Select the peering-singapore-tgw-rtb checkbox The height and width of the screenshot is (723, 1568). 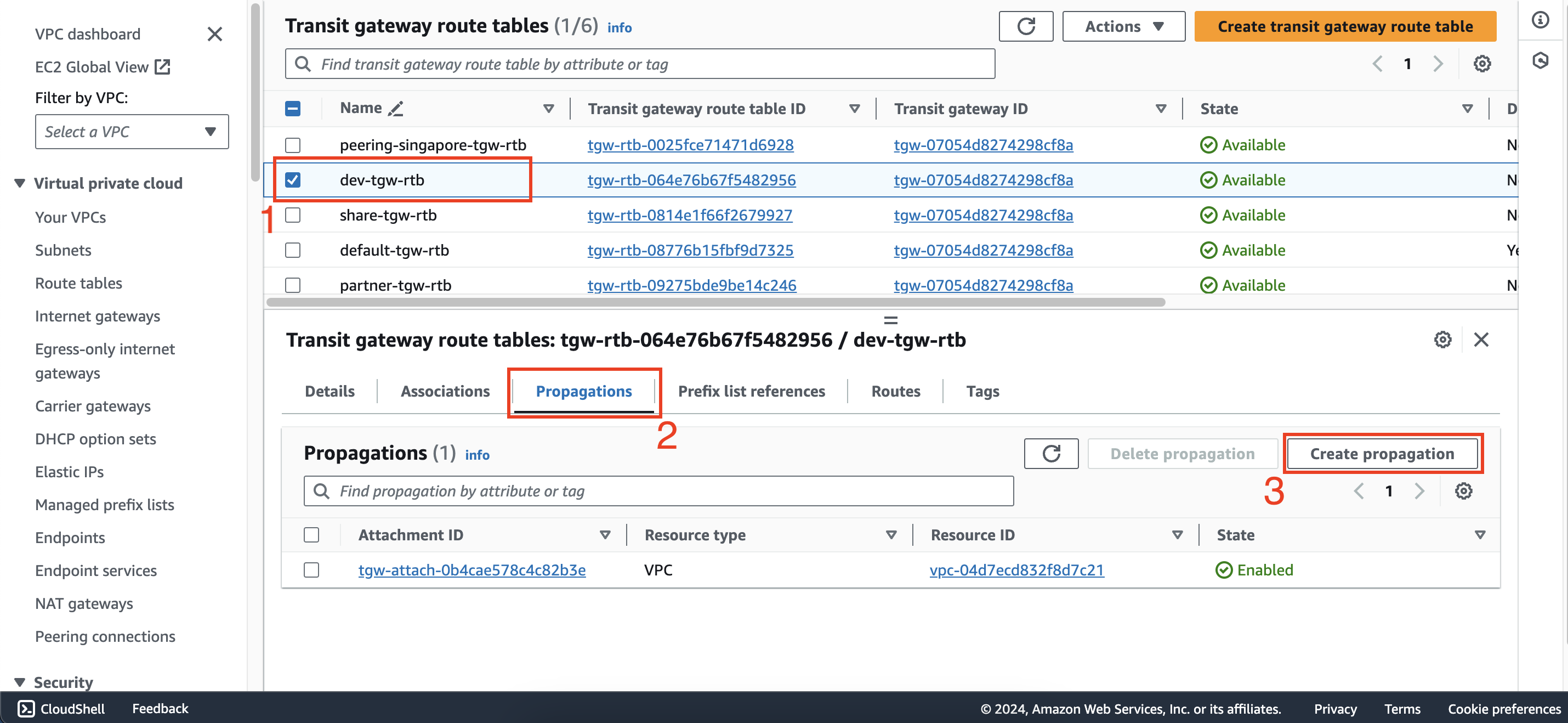293,145
